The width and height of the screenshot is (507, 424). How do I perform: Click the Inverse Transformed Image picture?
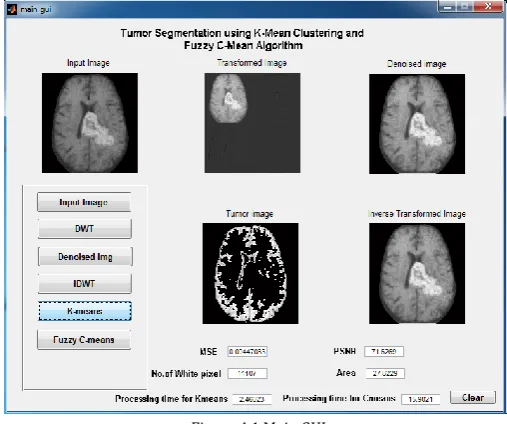click(417, 273)
